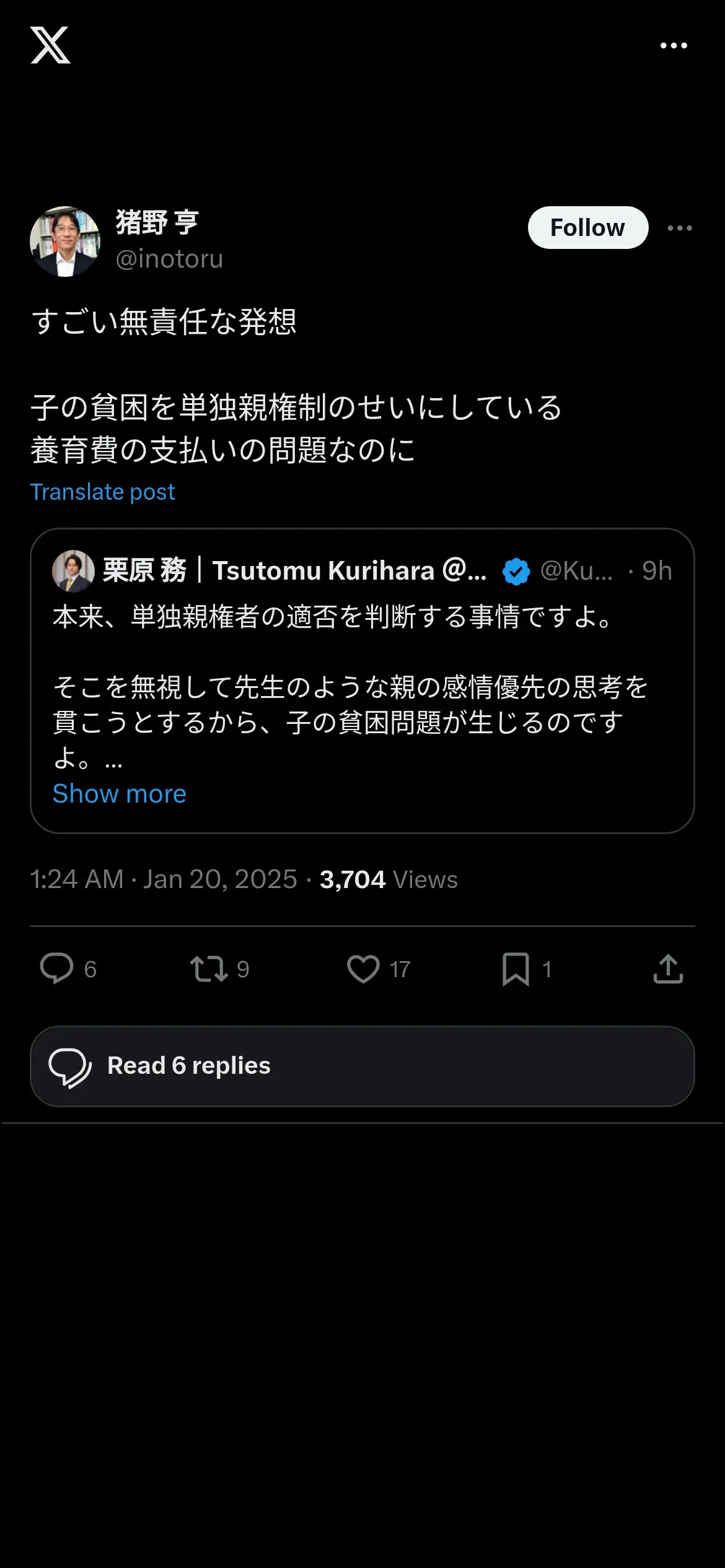Open the quoted post by Tsutomu Kurihara
Screen dimensions: 725x1568
click(362, 687)
